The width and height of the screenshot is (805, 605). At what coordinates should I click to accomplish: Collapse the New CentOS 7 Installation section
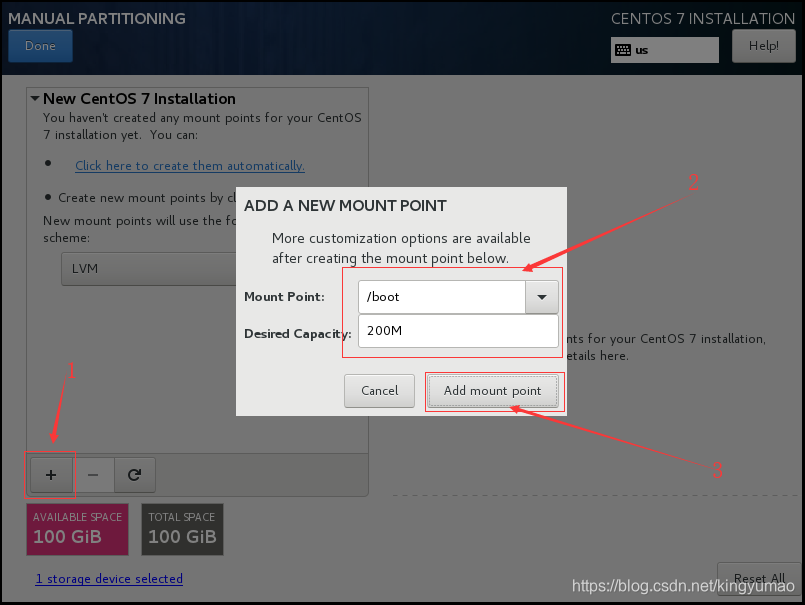pos(35,98)
